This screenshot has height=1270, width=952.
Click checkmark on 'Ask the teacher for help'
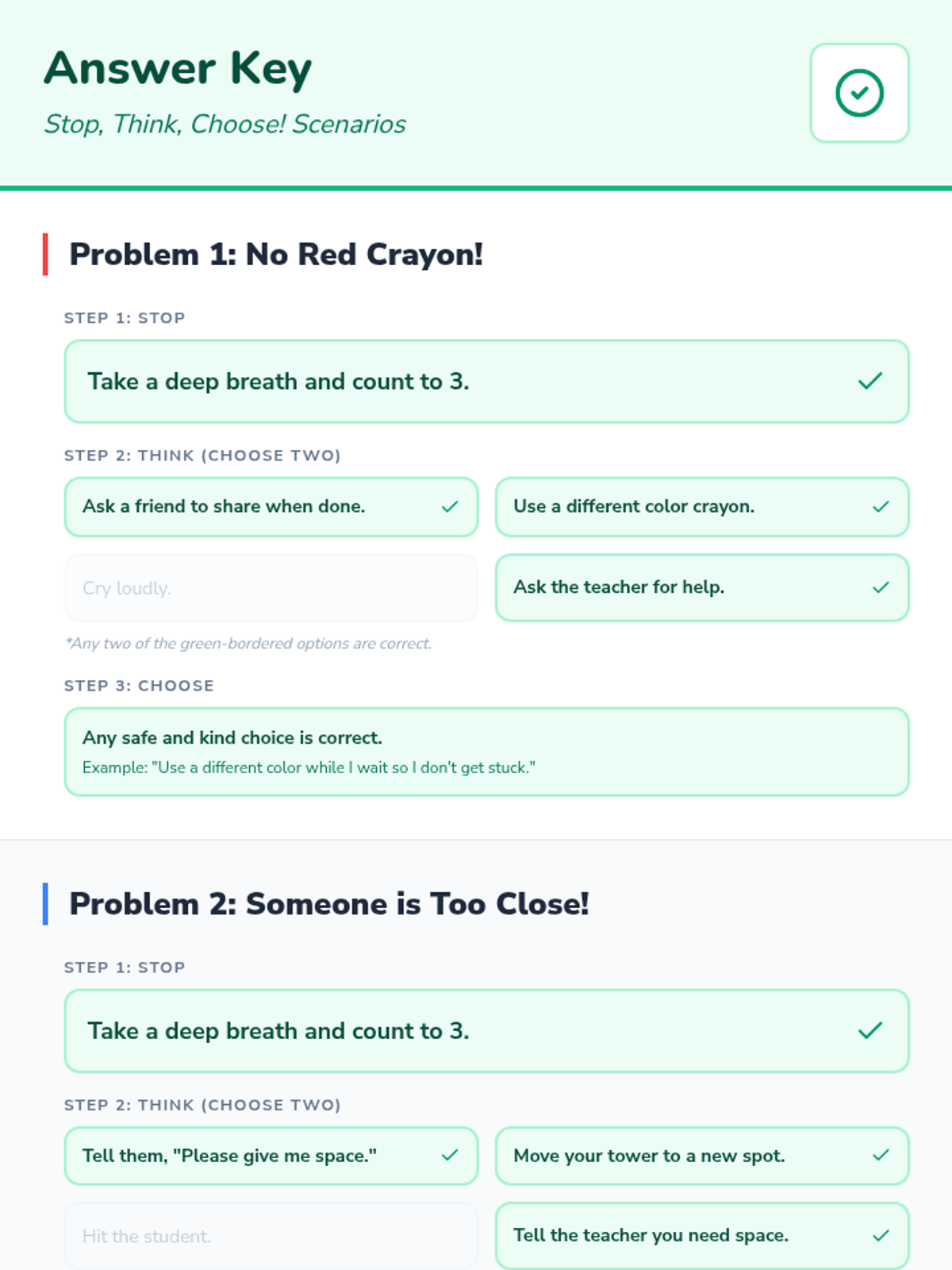881,587
